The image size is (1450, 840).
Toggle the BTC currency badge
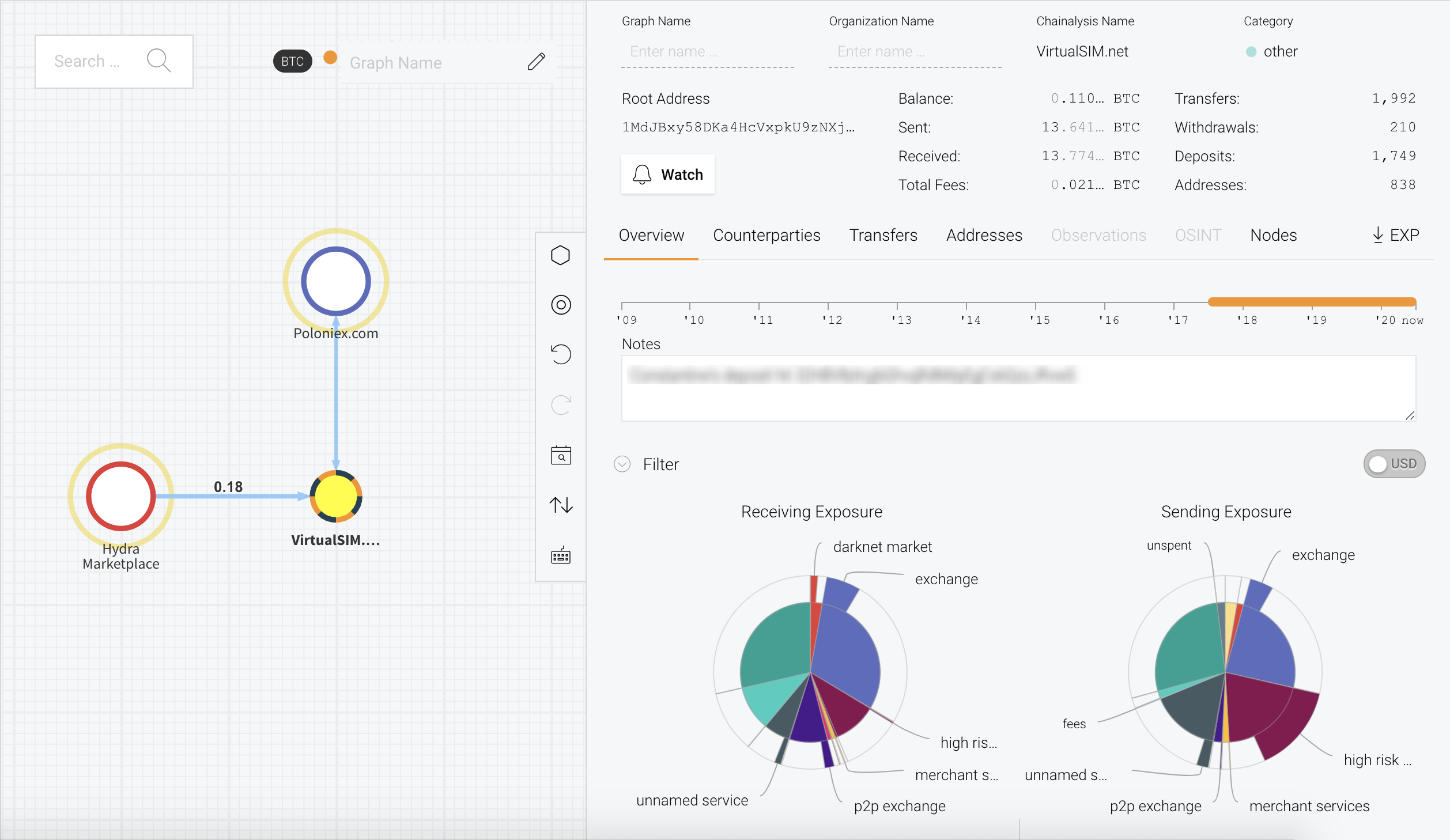(x=292, y=62)
